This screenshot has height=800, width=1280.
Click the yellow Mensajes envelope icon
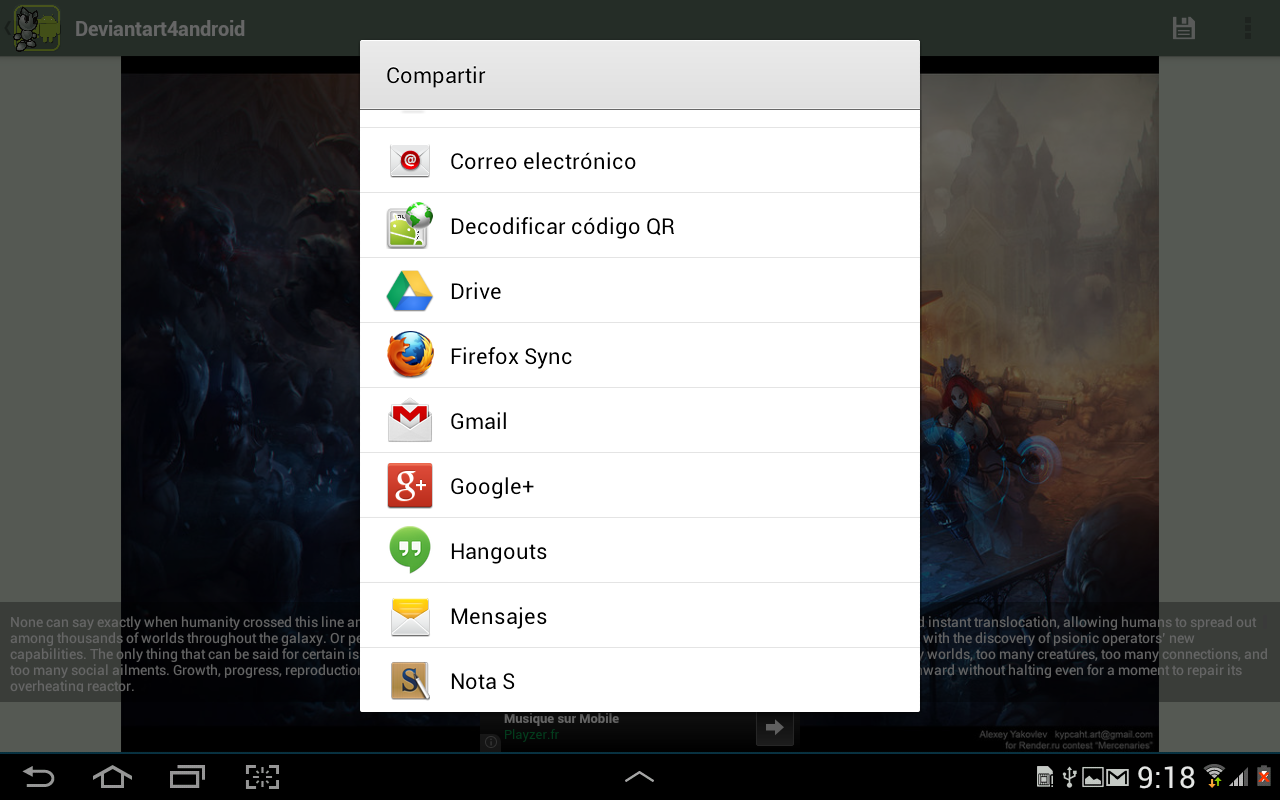[x=410, y=616]
